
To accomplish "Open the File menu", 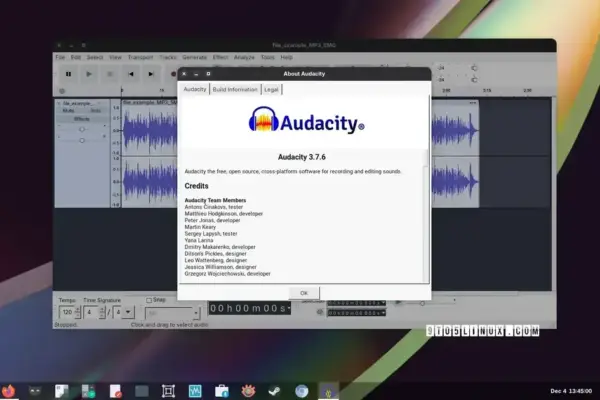I will [x=60, y=57].
